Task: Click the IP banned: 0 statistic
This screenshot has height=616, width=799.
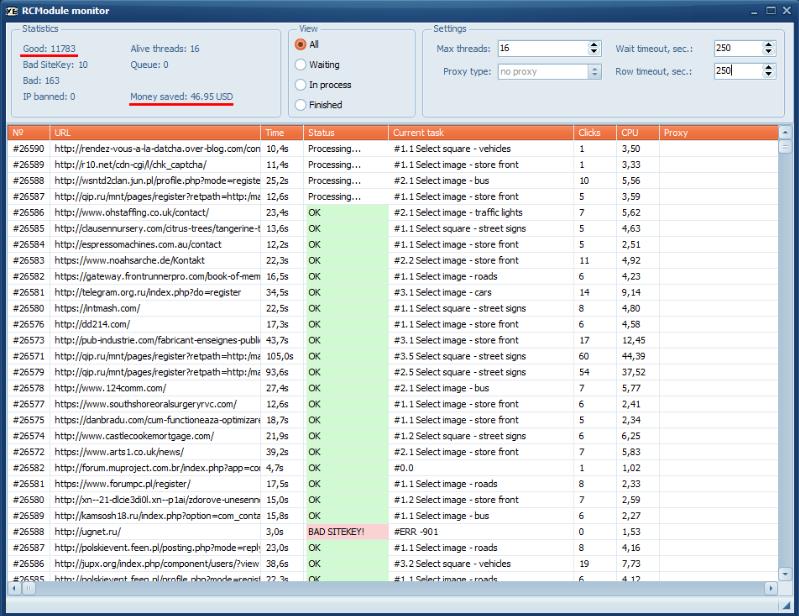Action: [49, 96]
